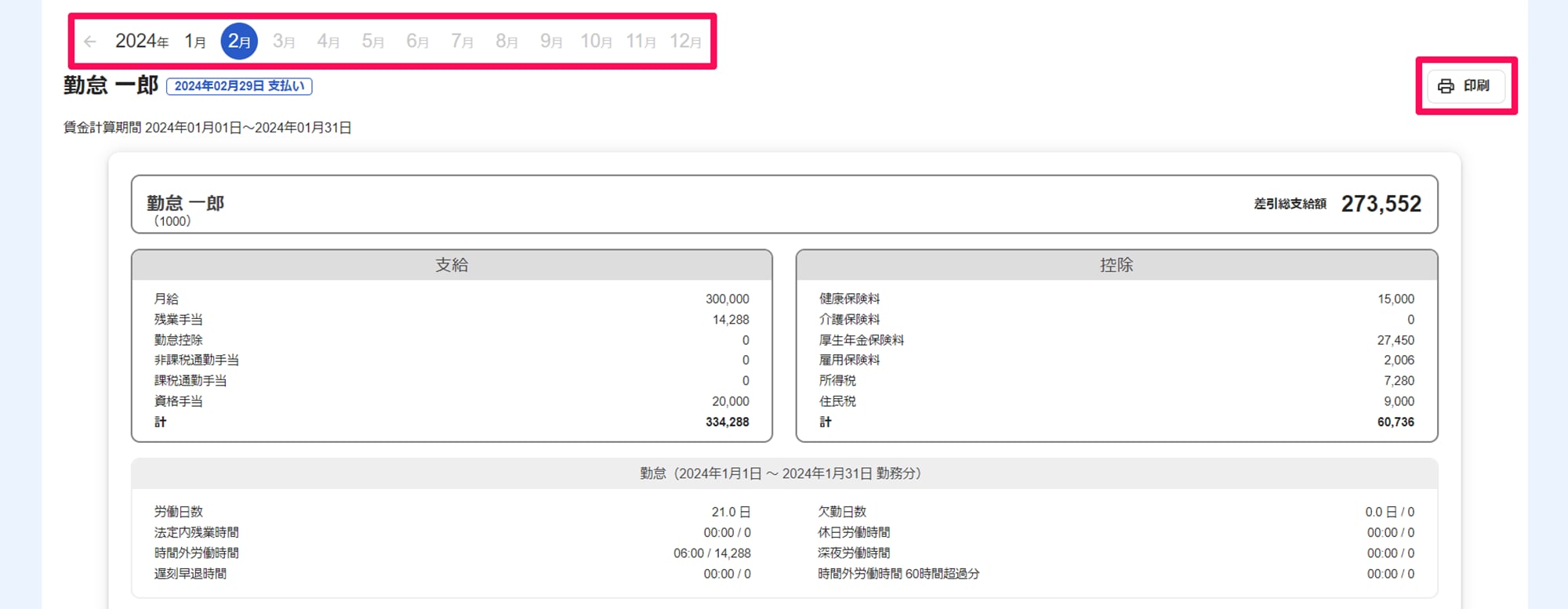Viewport: 1568px width, 609px height.
Task: Jump to 7月 in month navigation
Action: pos(463,42)
